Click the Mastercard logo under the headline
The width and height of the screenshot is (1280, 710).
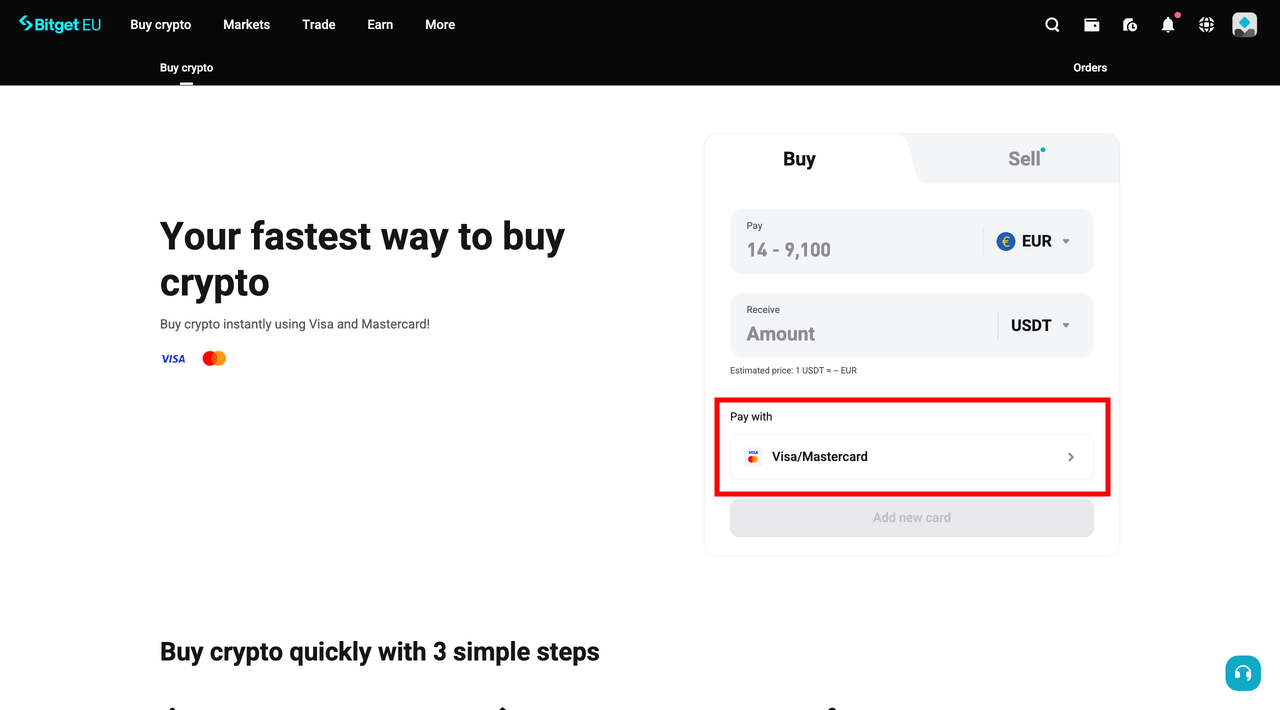point(214,358)
